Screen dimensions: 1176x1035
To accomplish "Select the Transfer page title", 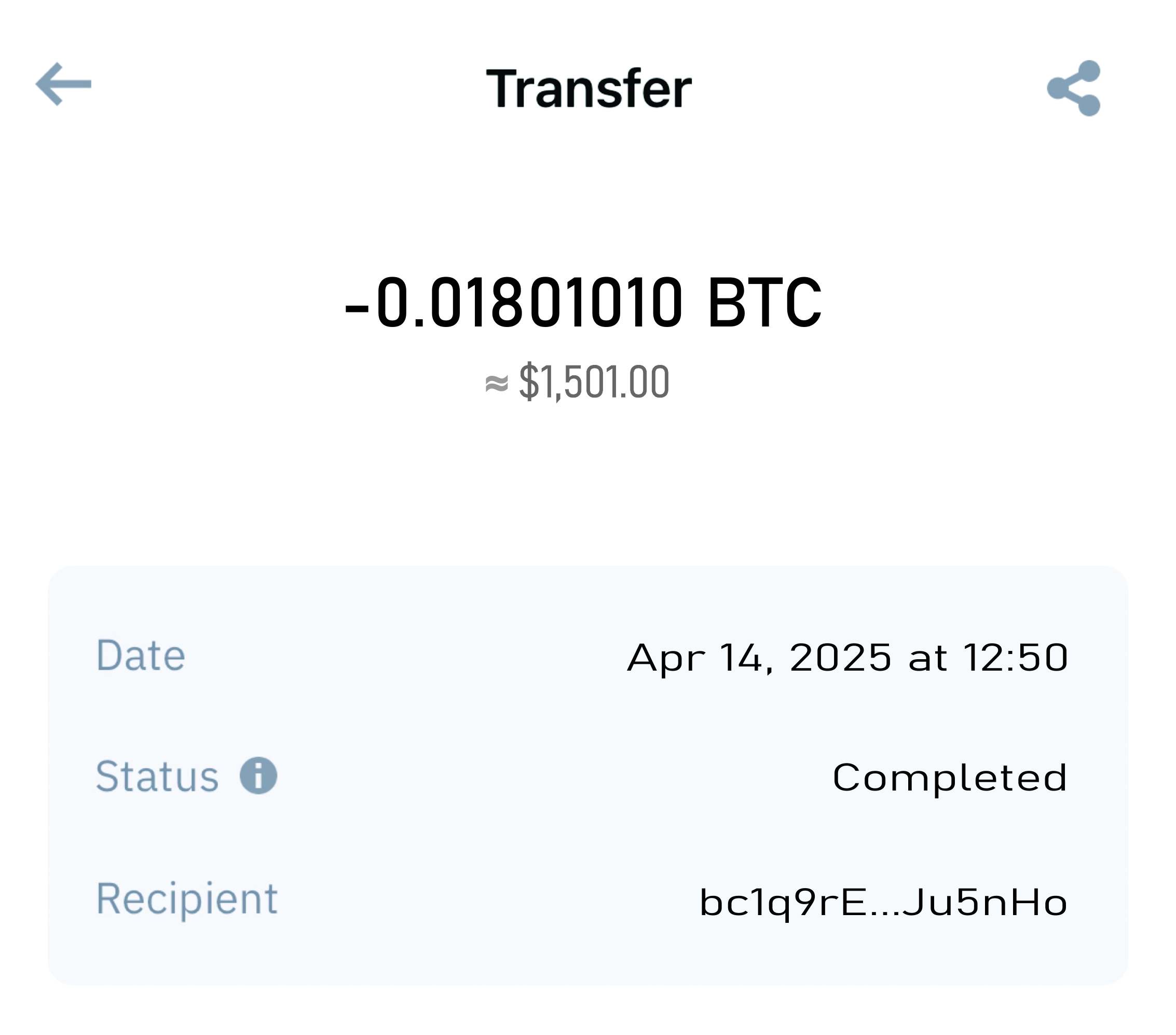I will tap(589, 88).
